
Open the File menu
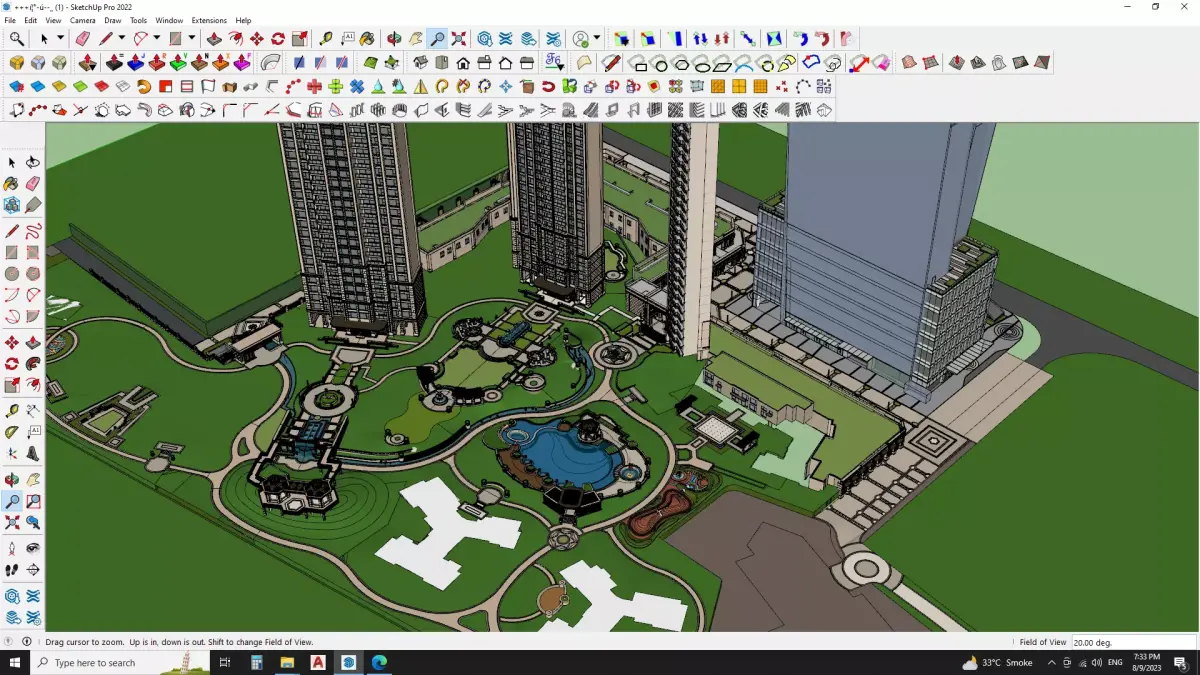click(10, 20)
